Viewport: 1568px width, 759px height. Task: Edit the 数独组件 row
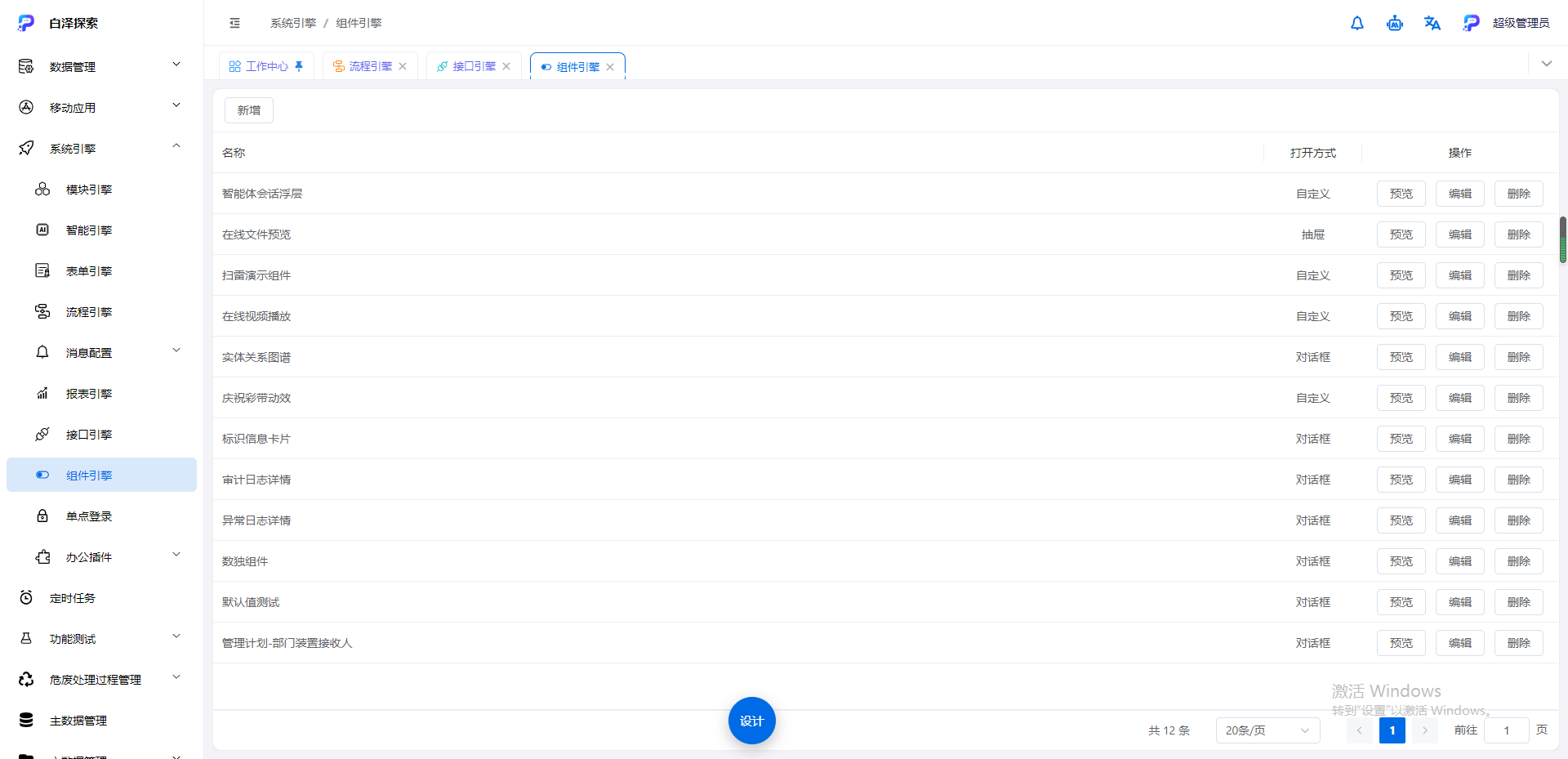point(1460,561)
